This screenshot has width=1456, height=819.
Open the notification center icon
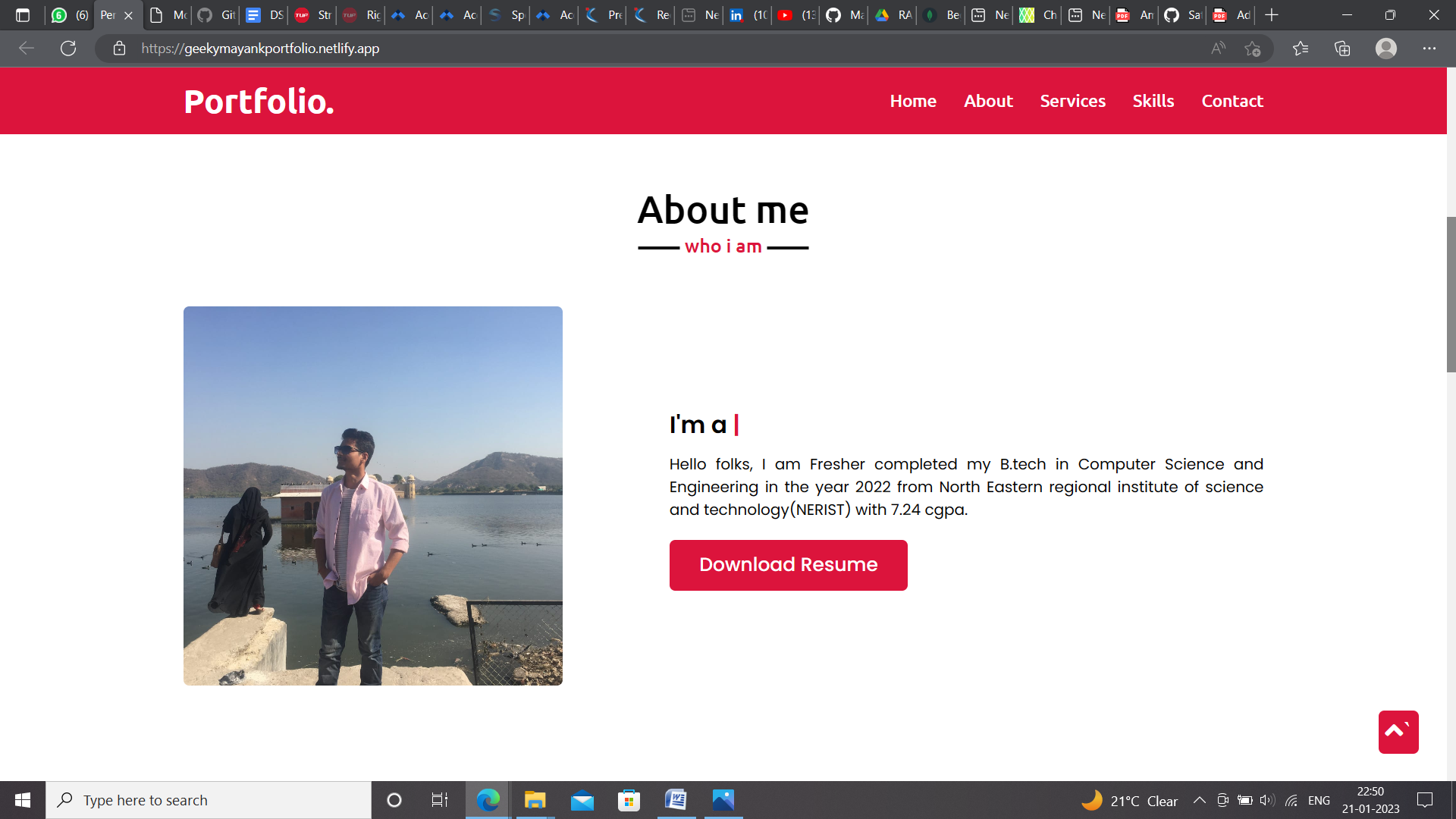(x=1425, y=800)
